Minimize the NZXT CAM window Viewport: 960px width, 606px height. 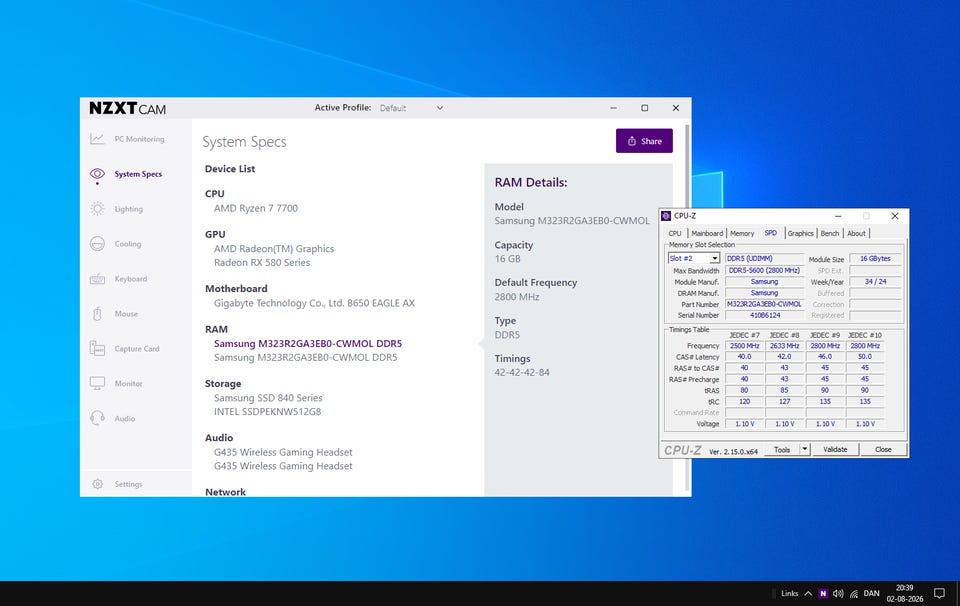pos(613,108)
